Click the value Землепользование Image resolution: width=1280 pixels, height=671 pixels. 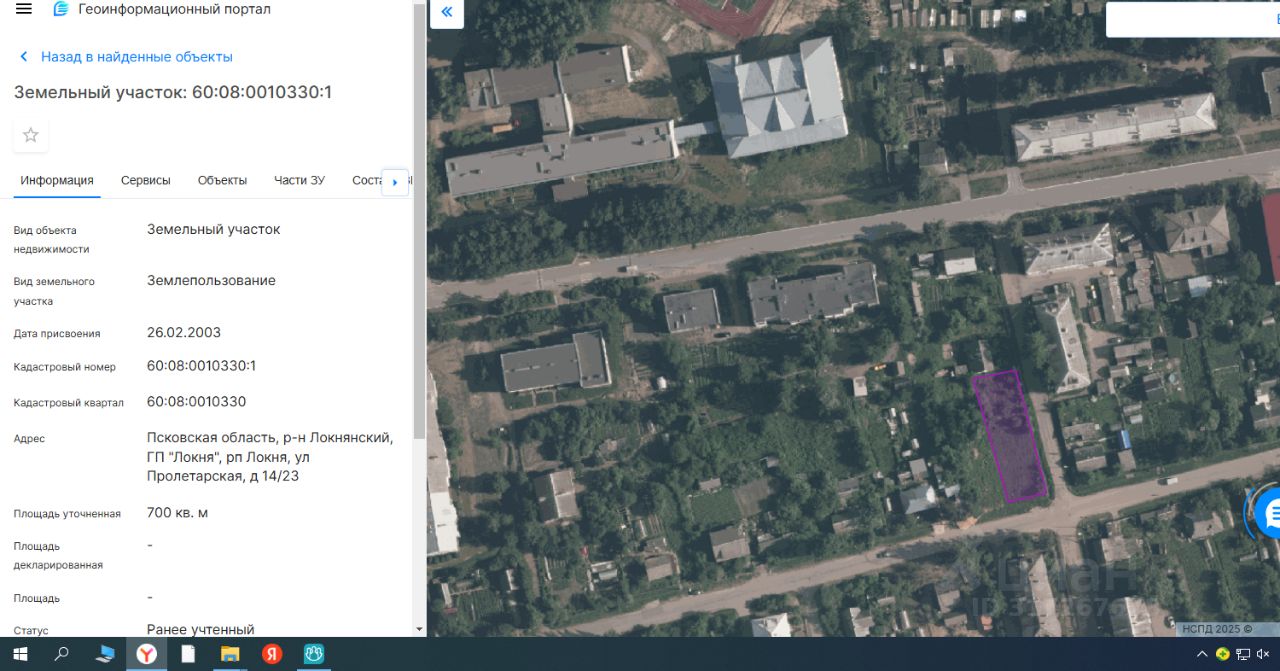[x=211, y=281]
